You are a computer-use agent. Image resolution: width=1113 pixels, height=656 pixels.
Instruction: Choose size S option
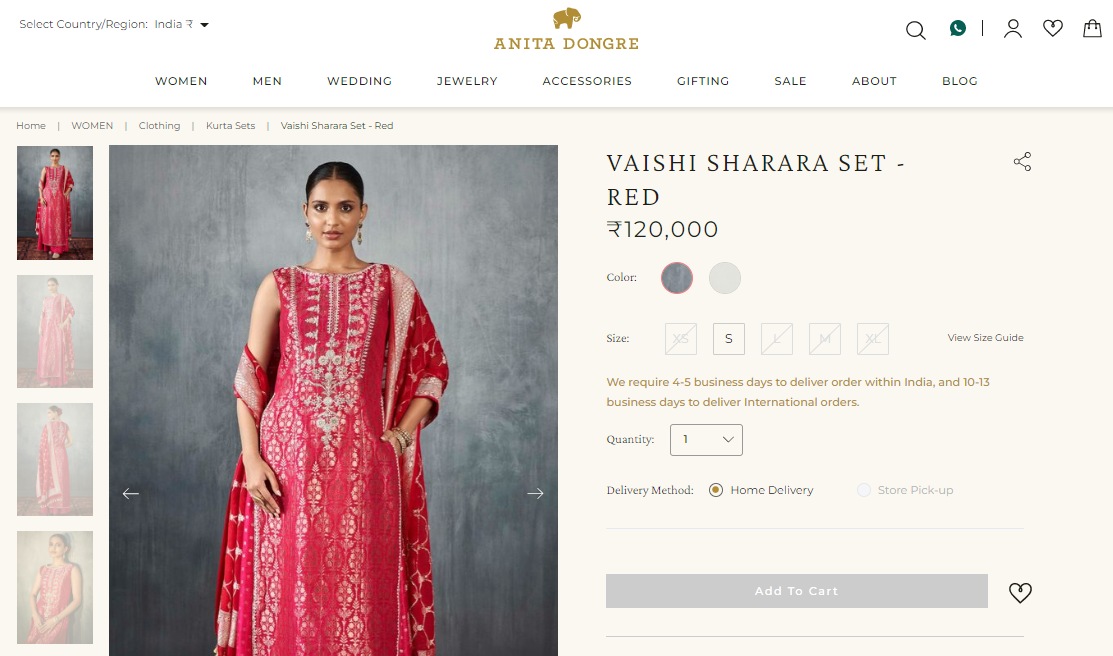point(728,339)
